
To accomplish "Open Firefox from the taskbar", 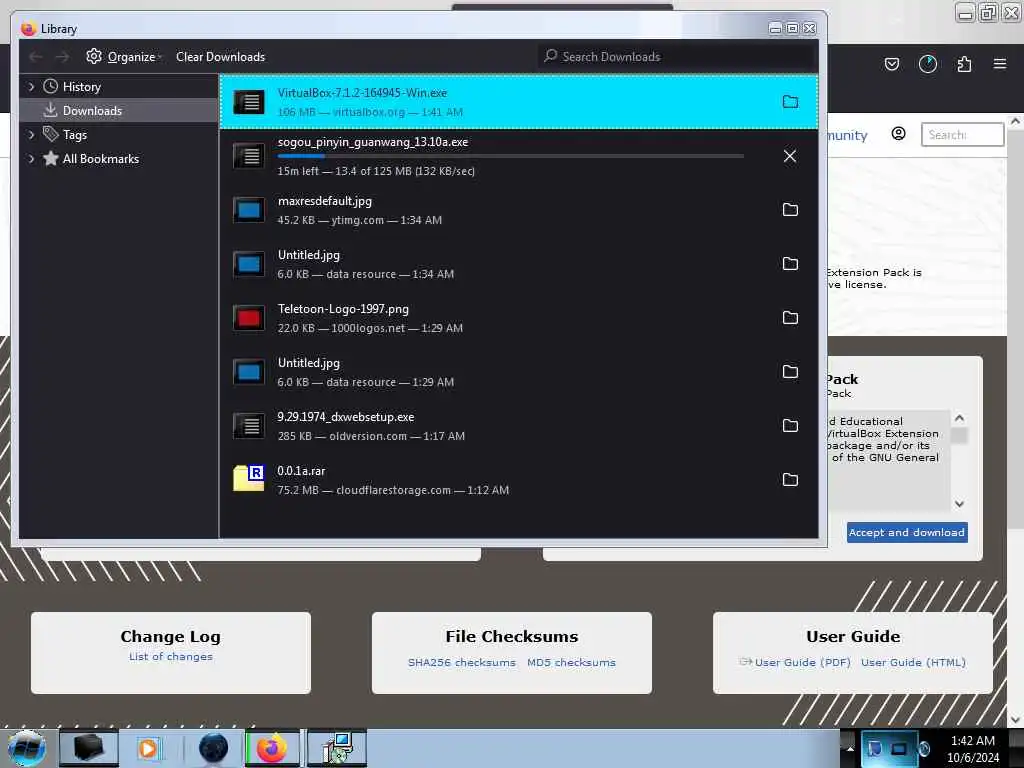I will 272,748.
